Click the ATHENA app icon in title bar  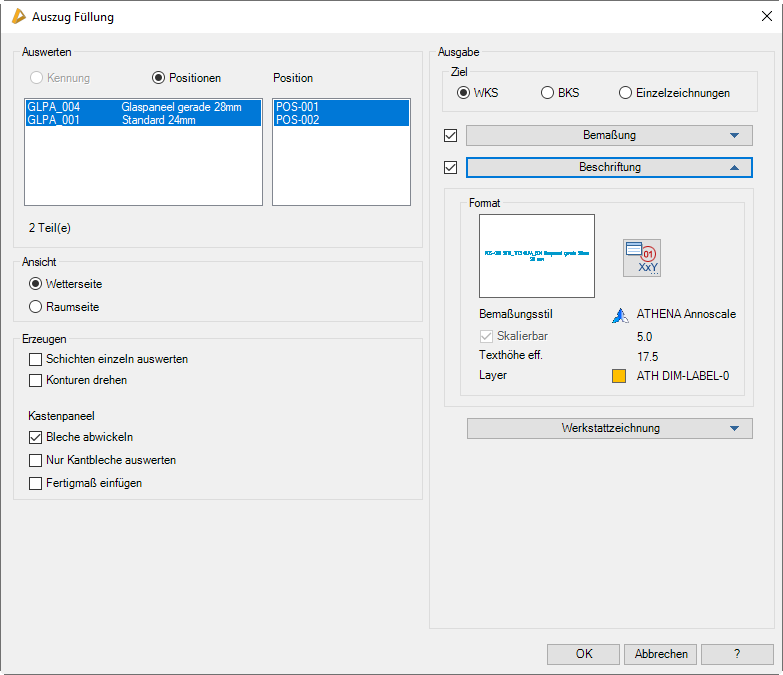point(18,16)
